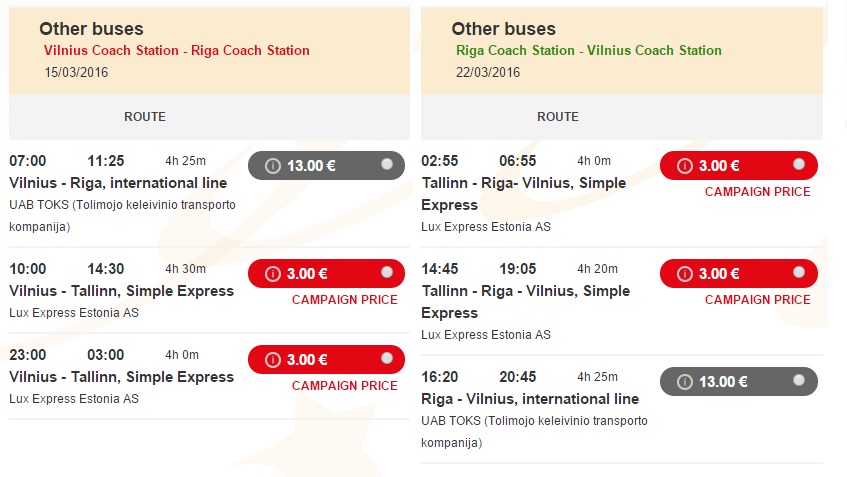This screenshot has height=477, width=847.
Task: Show info for 02:55 Tallinn-Riga-Vilnius fare
Action: point(685,166)
